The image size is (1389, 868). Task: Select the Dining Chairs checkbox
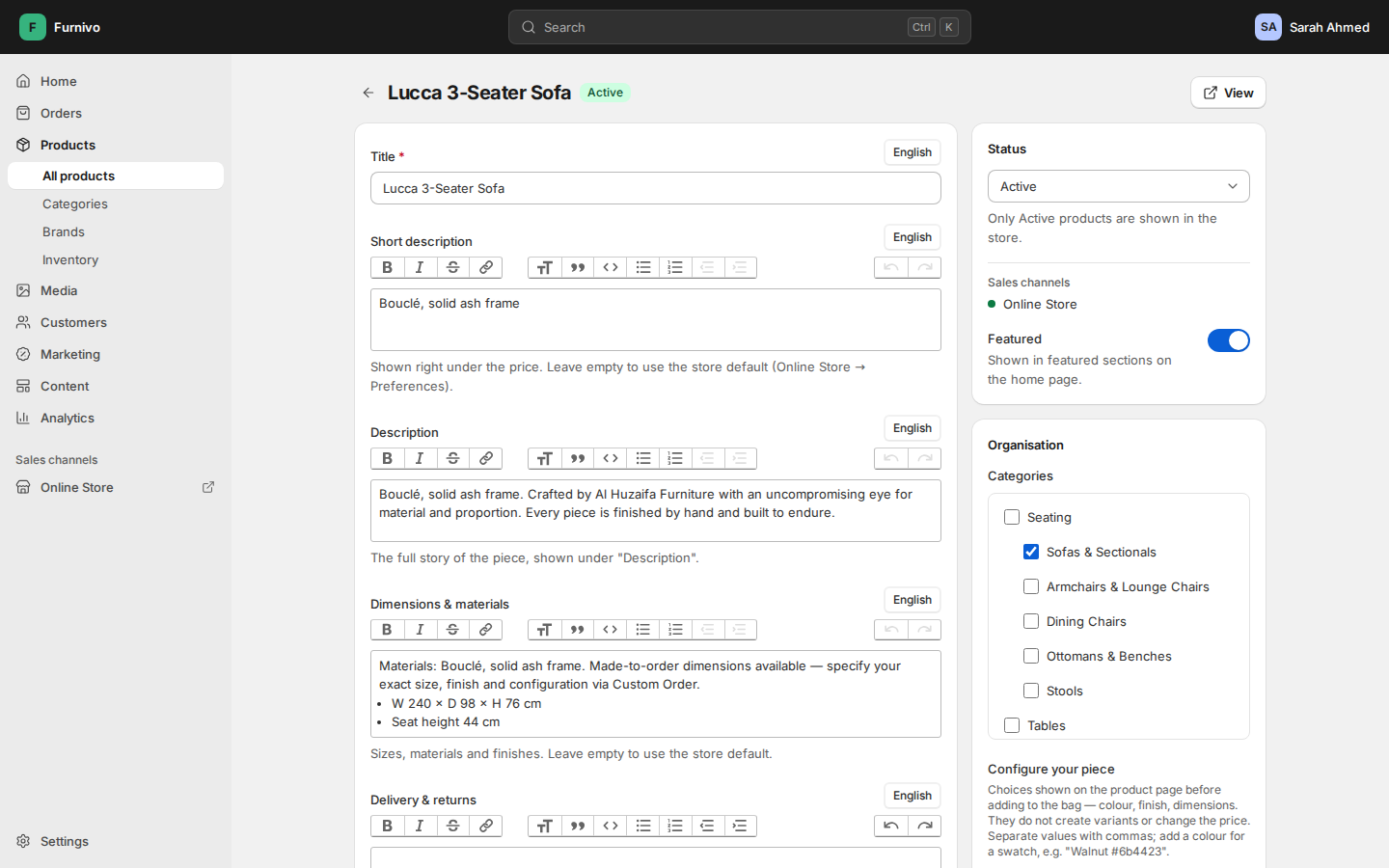point(1031,621)
